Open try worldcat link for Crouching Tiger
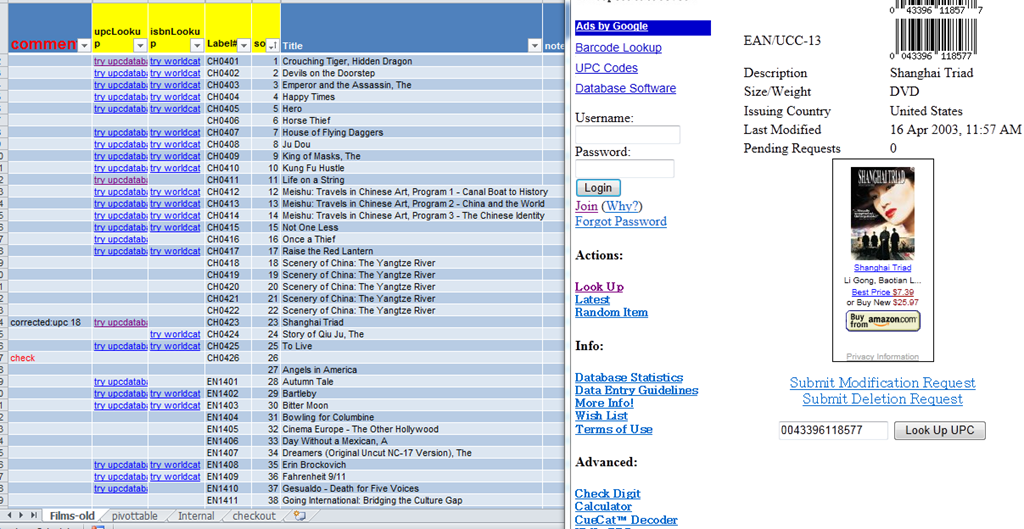This screenshot has height=529, width=1024. 175,62
